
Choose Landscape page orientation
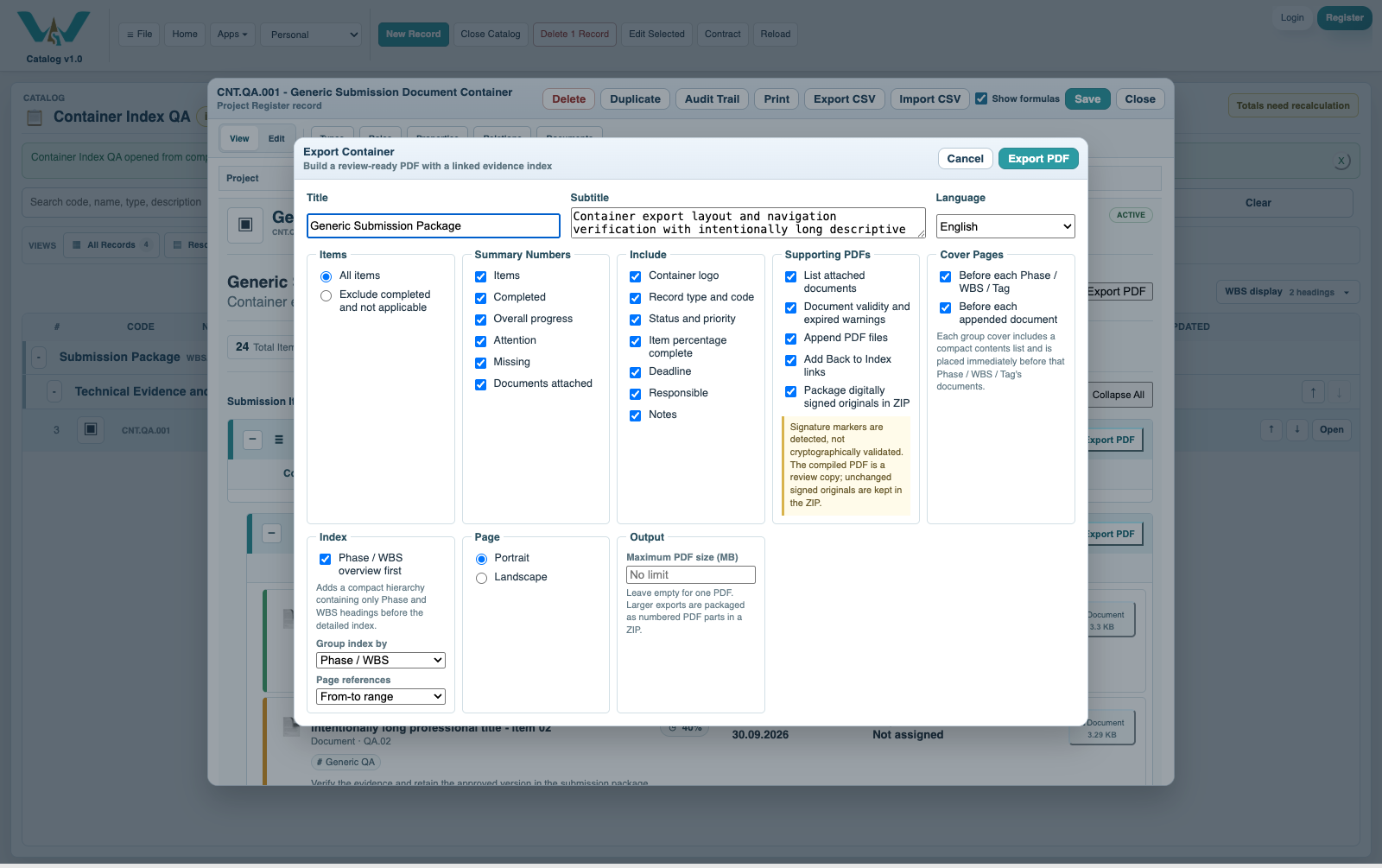tap(482, 578)
